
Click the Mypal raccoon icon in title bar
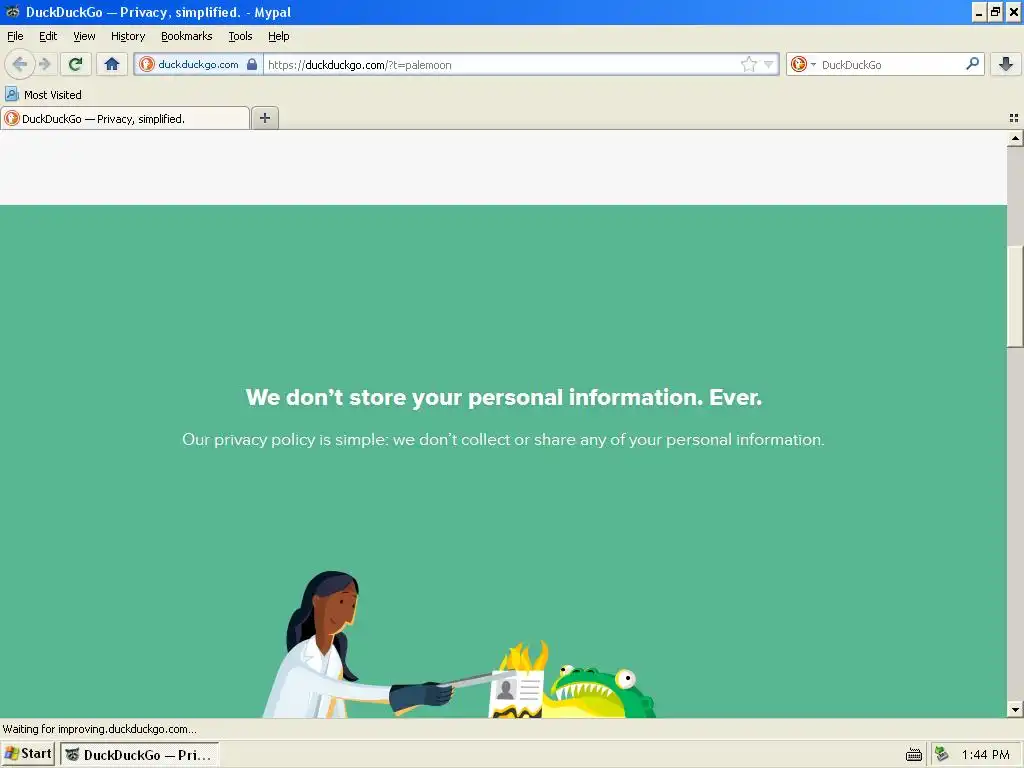click(12, 12)
